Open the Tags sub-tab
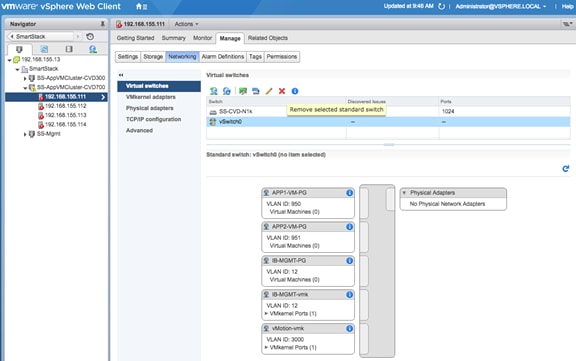 (x=255, y=57)
